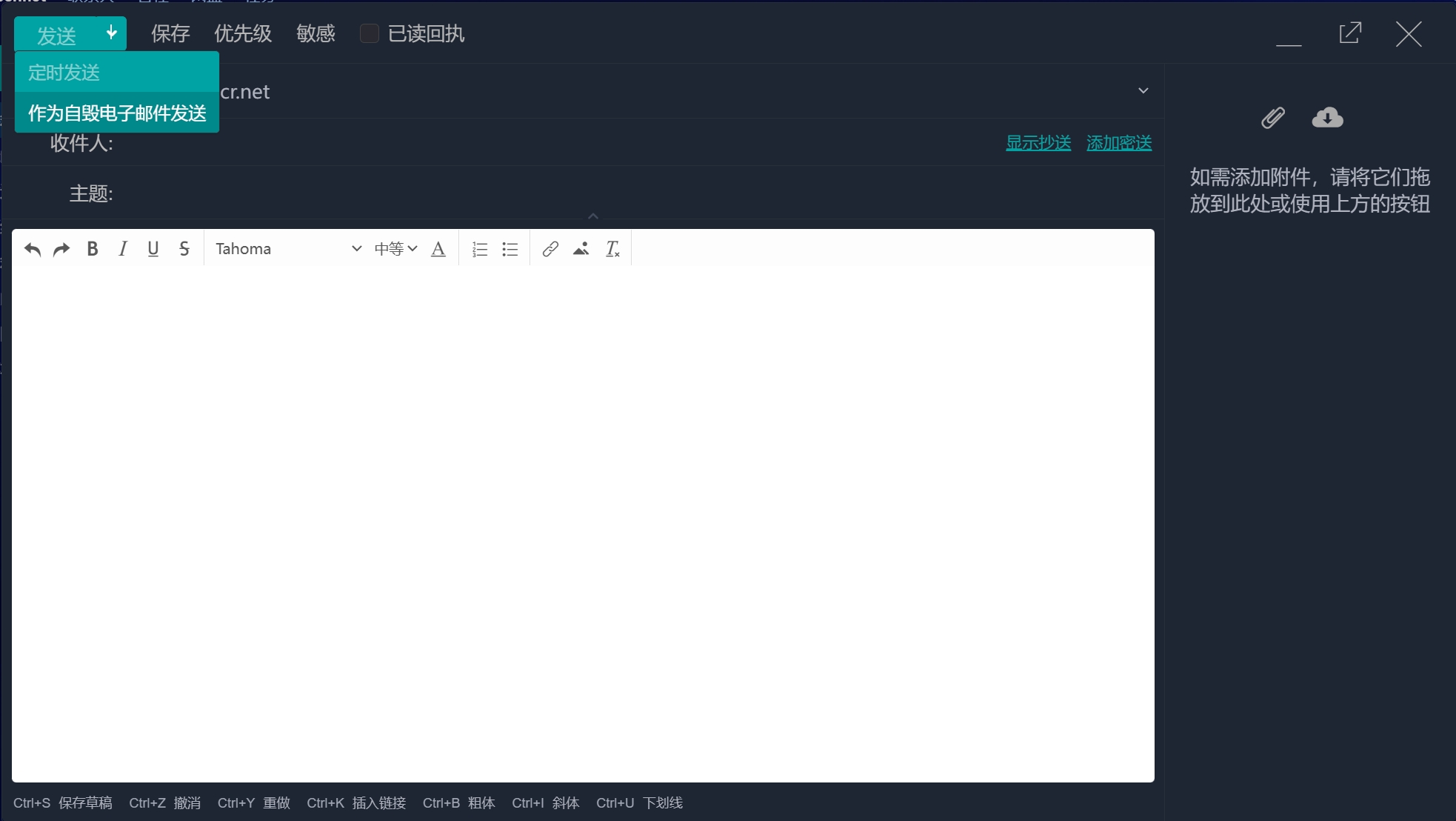Image resolution: width=1456 pixels, height=821 pixels.
Task: Apply strikethrough formatting
Action: click(184, 249)
